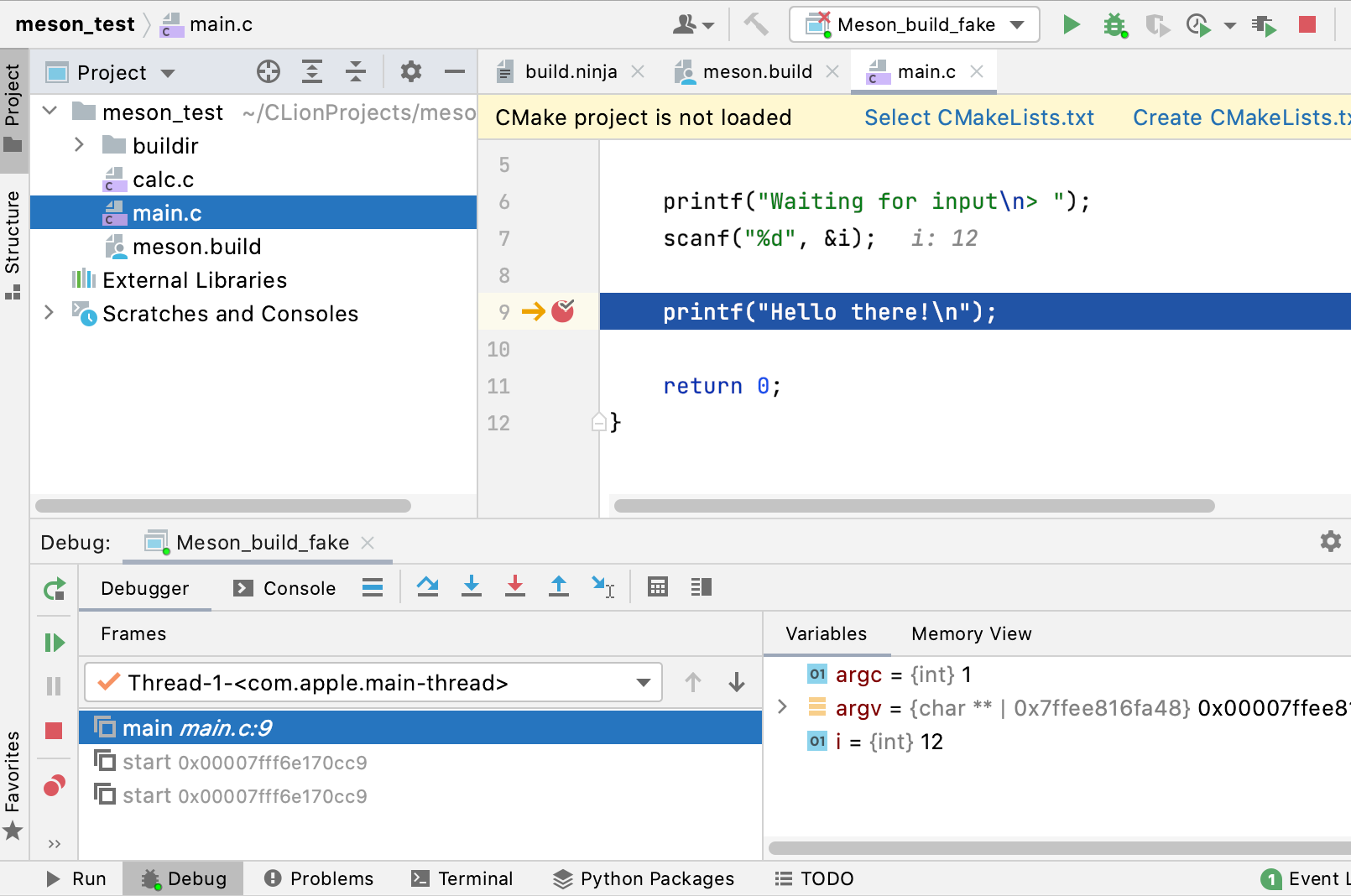Expand the buildir folder
Viewport: 1351px width, 896px height.
click(x=79, y=144)
